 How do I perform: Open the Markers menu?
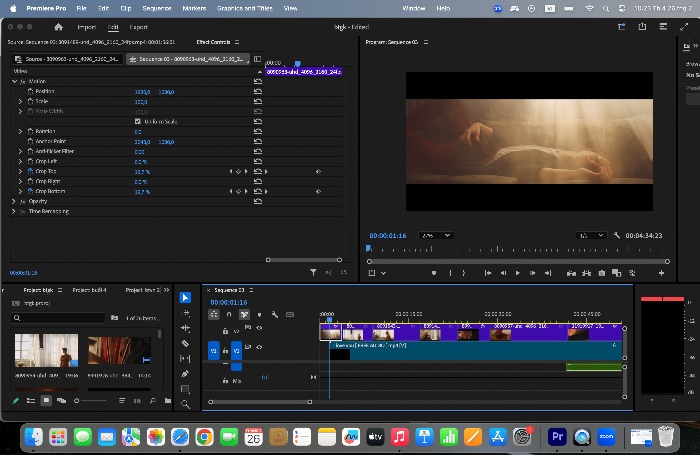194,8
